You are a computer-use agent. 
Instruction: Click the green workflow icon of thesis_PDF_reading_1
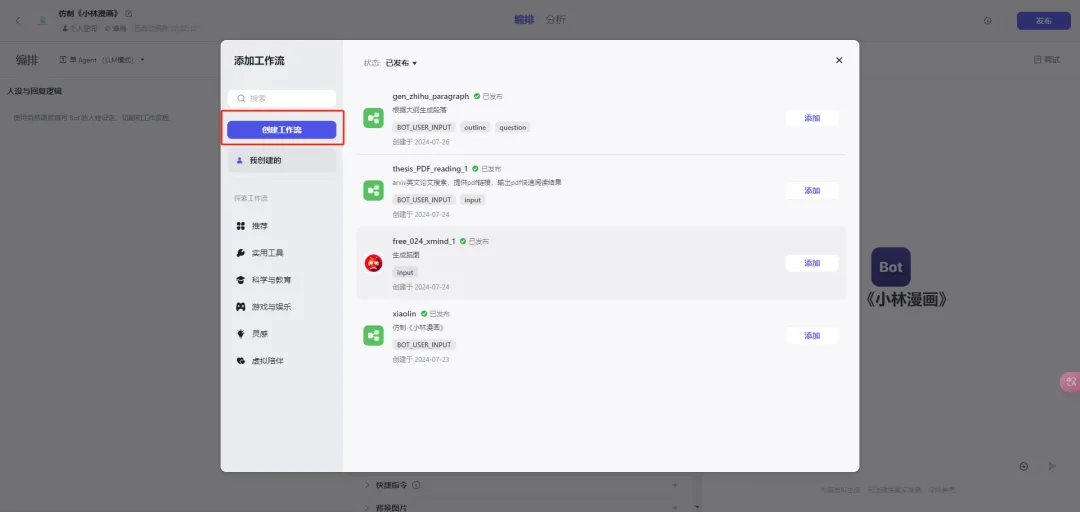click(373, 191)
